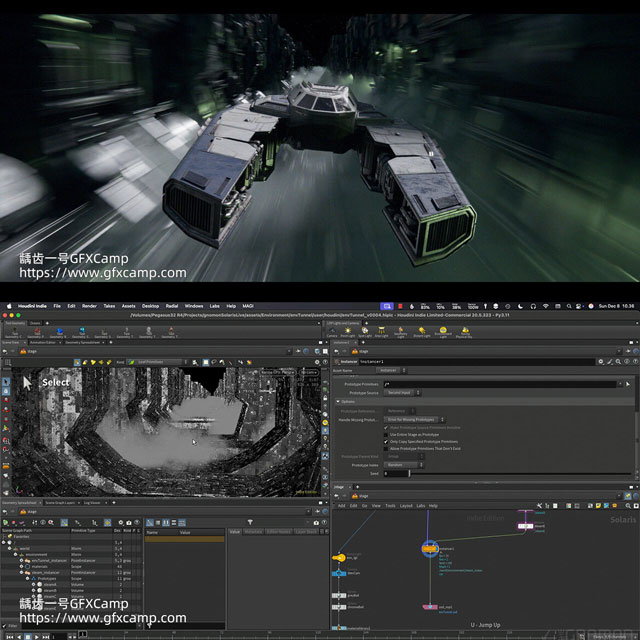Open the Prototype Index Random dropdown
Image resolution: width=640 pixels, height=640 pixels.
[403, 465]
